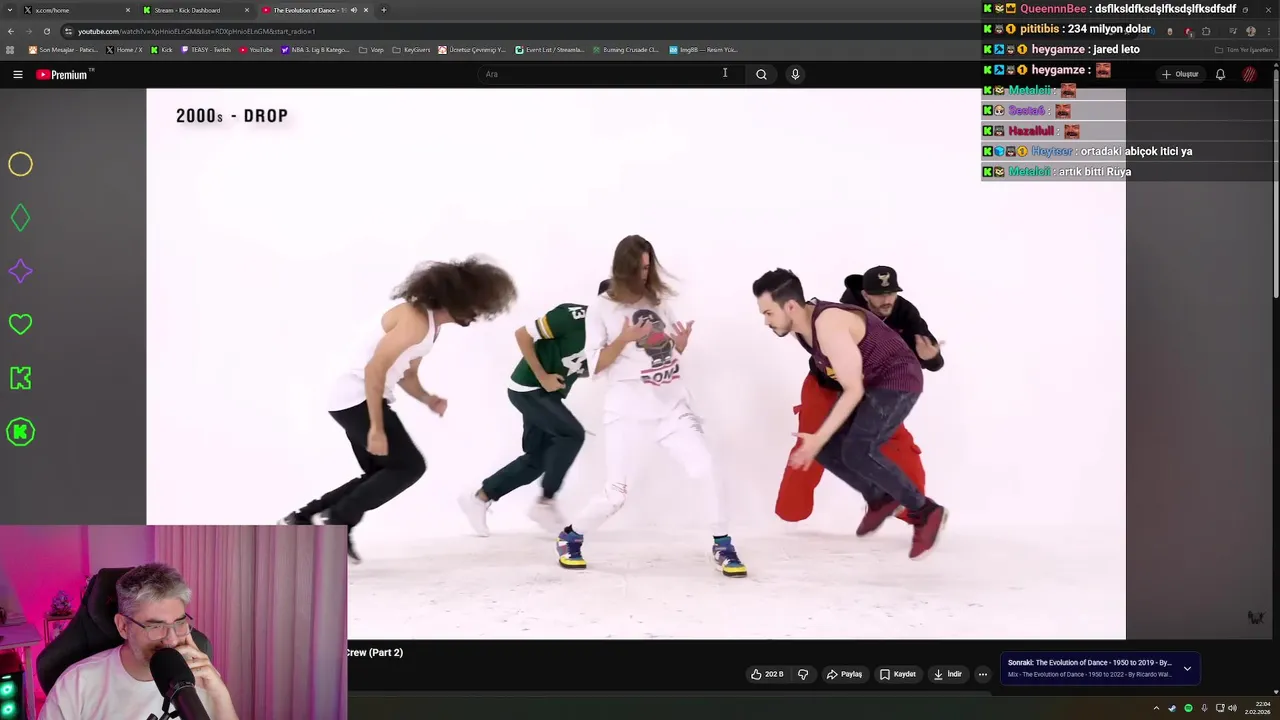Open the Voep bookmarks folder

click(x=371, y=49)
